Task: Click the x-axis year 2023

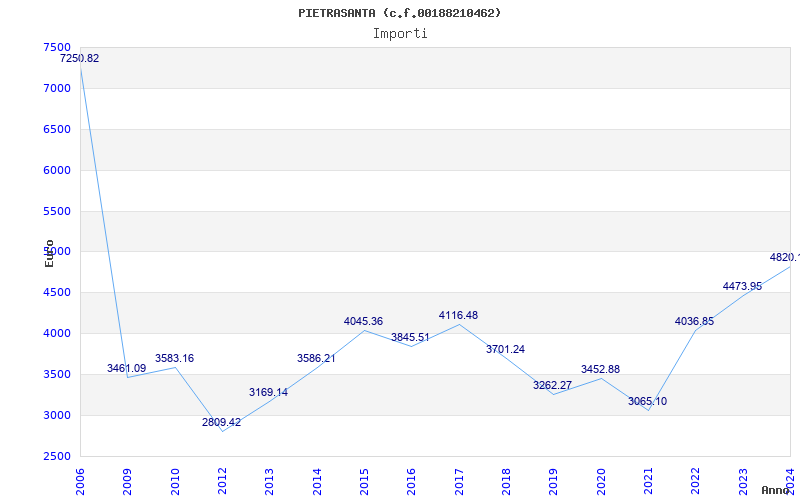Action: click(x=743, y=482)
